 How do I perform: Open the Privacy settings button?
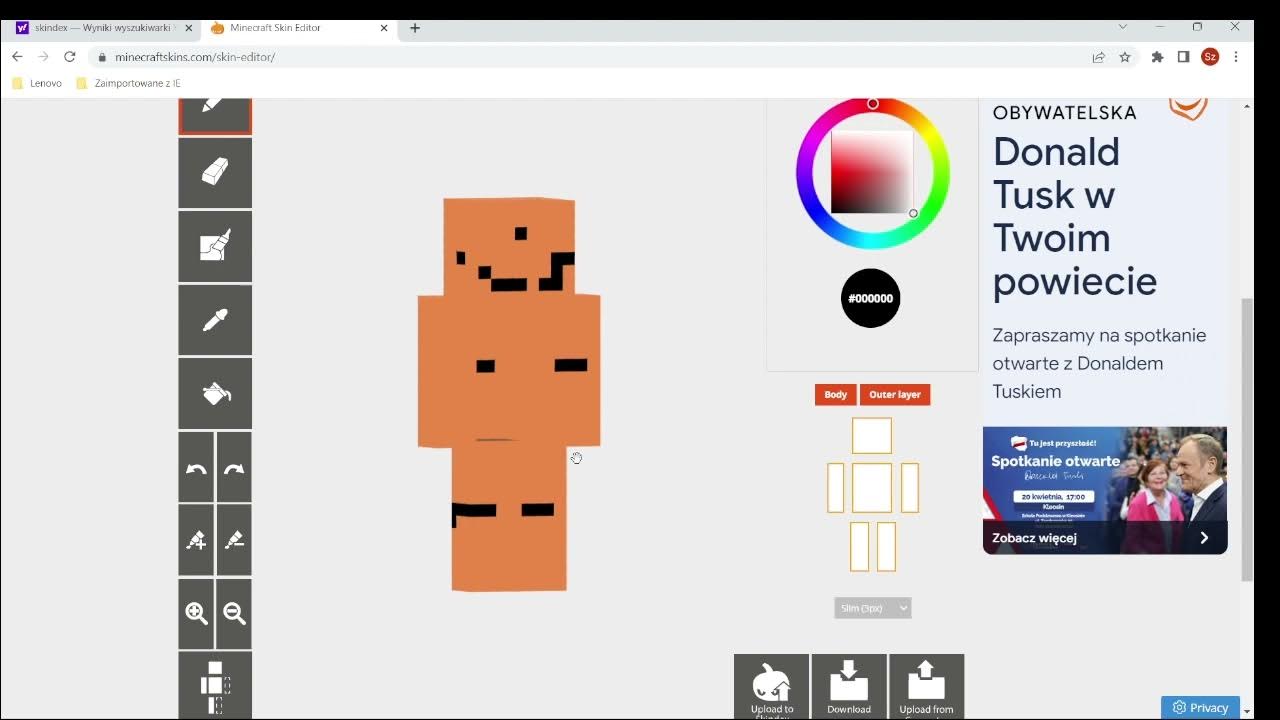[1200, 707]
